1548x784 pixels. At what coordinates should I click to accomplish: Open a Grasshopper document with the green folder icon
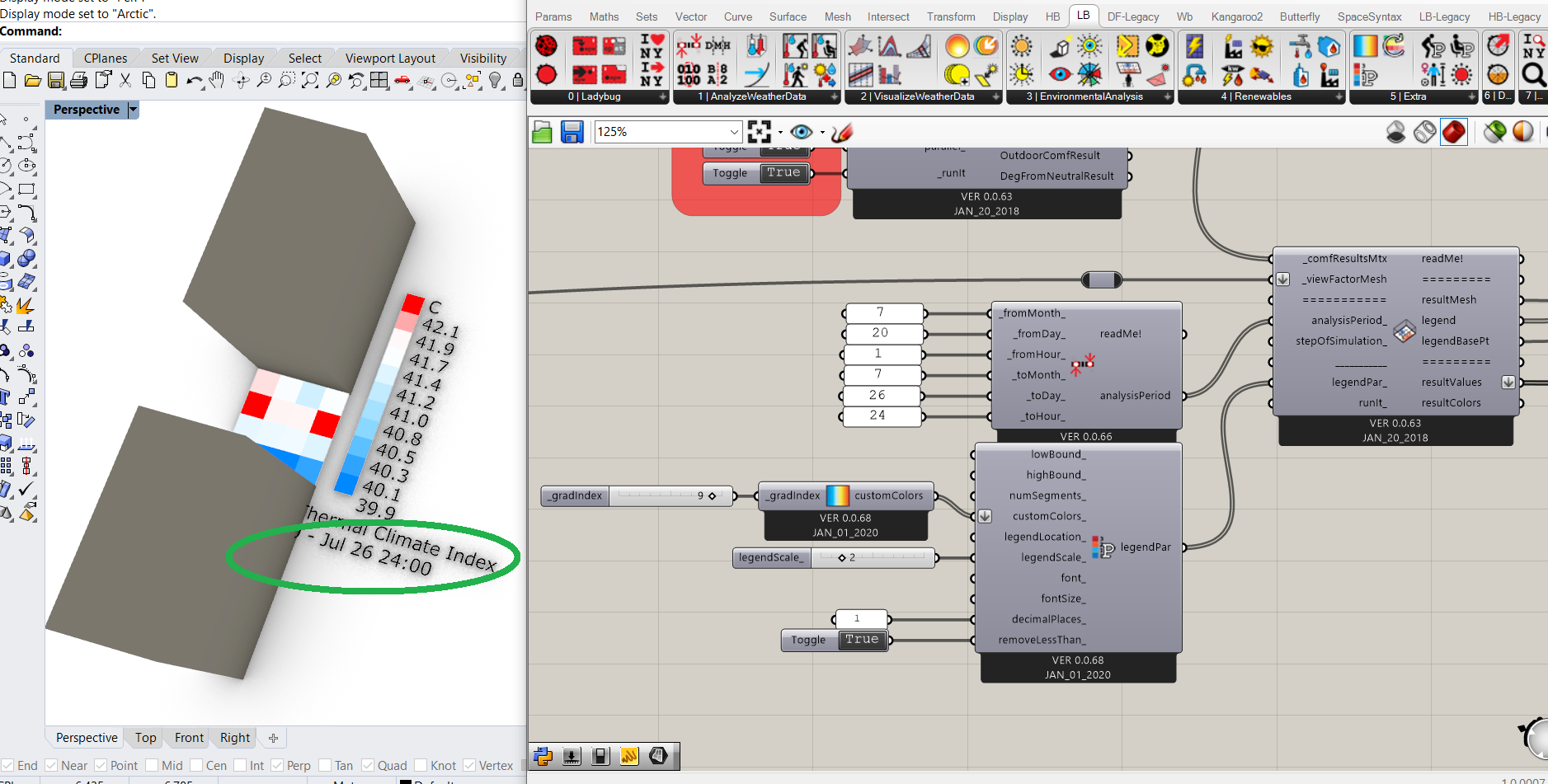coord(542,132)
